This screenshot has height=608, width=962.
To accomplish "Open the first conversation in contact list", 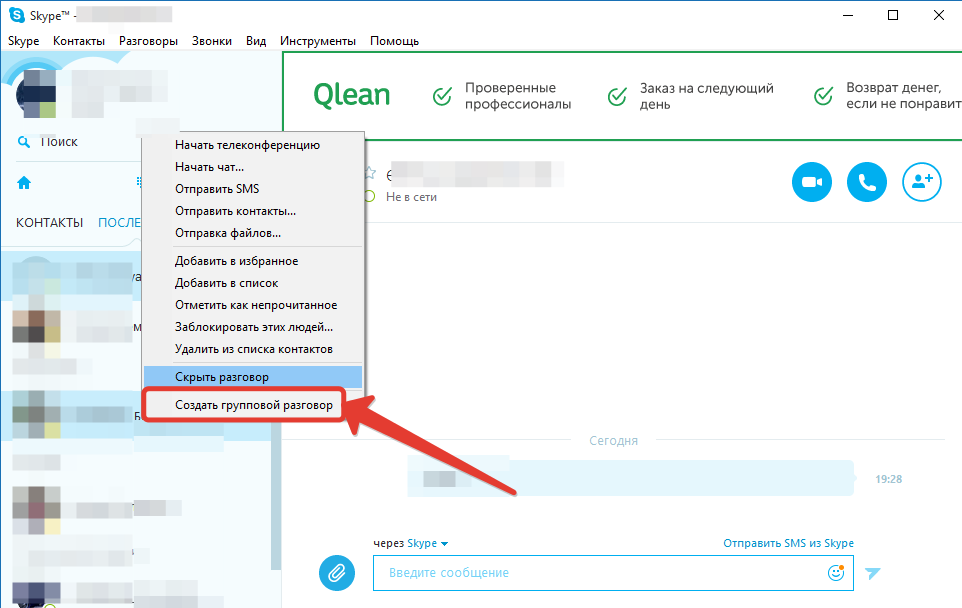I will (x=71, y=276).
